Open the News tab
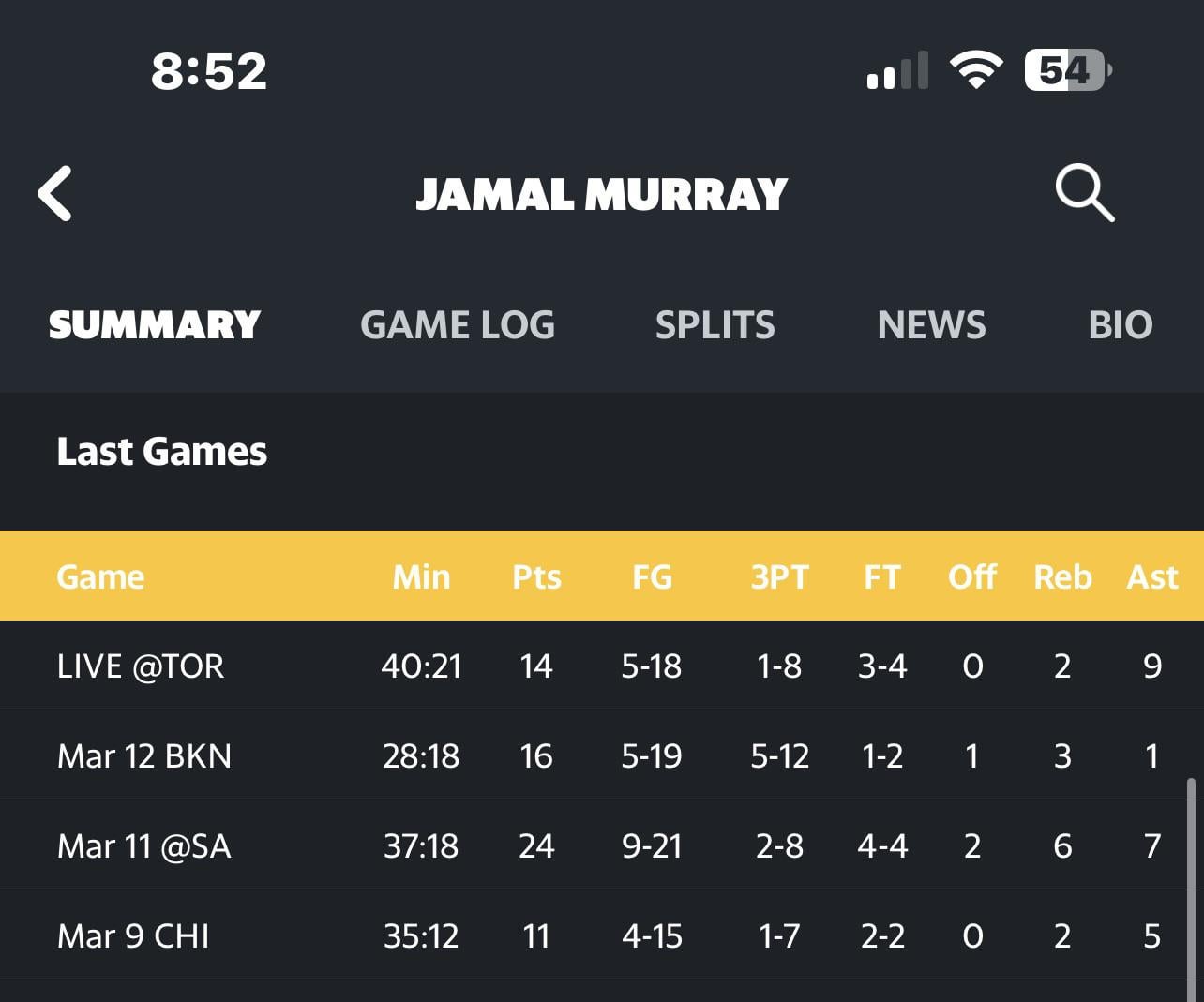1204x1002 pixels. 931,325
